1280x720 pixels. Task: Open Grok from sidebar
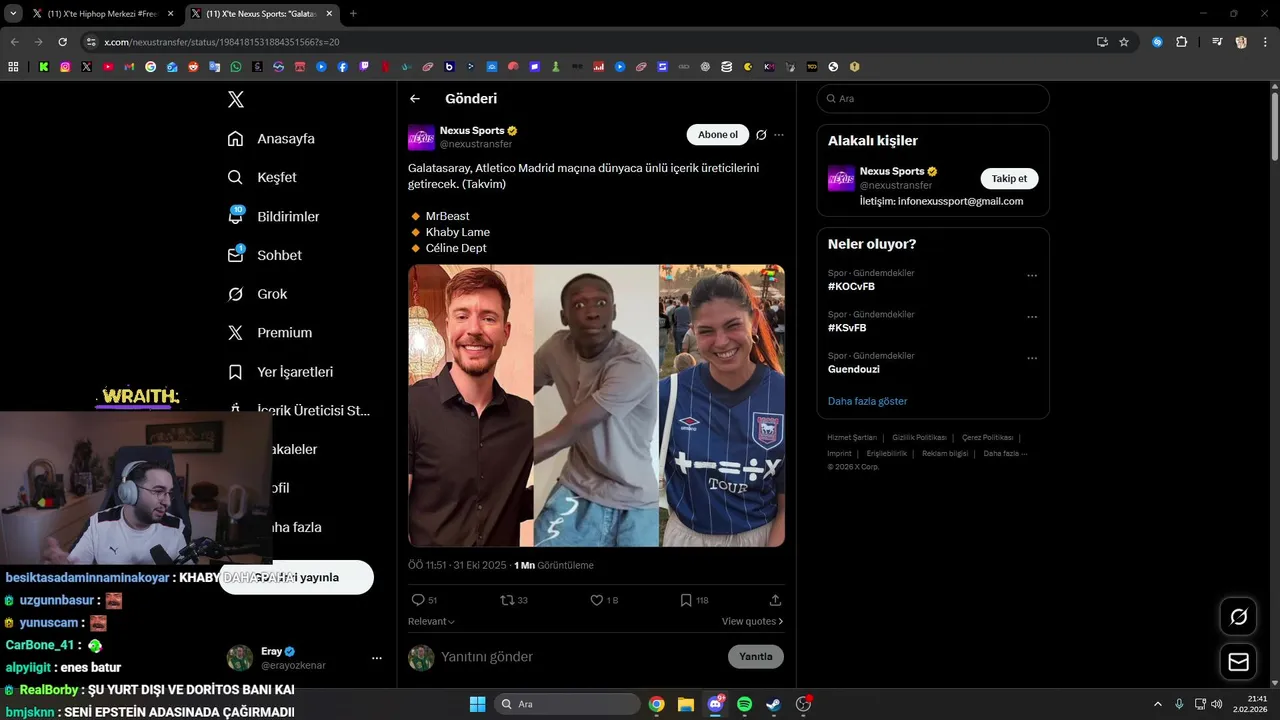(x=257, y=294)
